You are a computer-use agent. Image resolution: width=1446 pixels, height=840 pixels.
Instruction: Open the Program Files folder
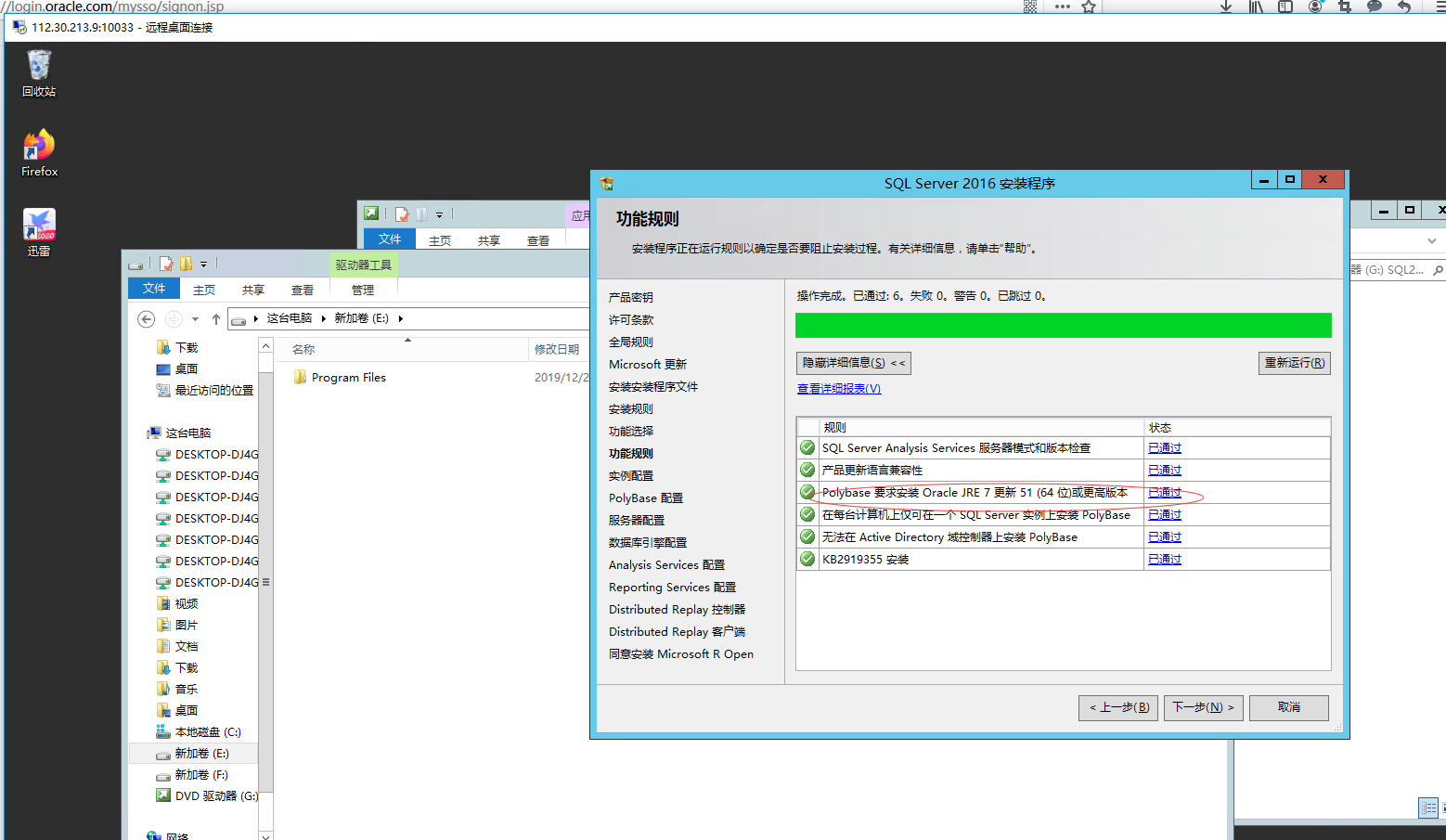click(348, 378)
